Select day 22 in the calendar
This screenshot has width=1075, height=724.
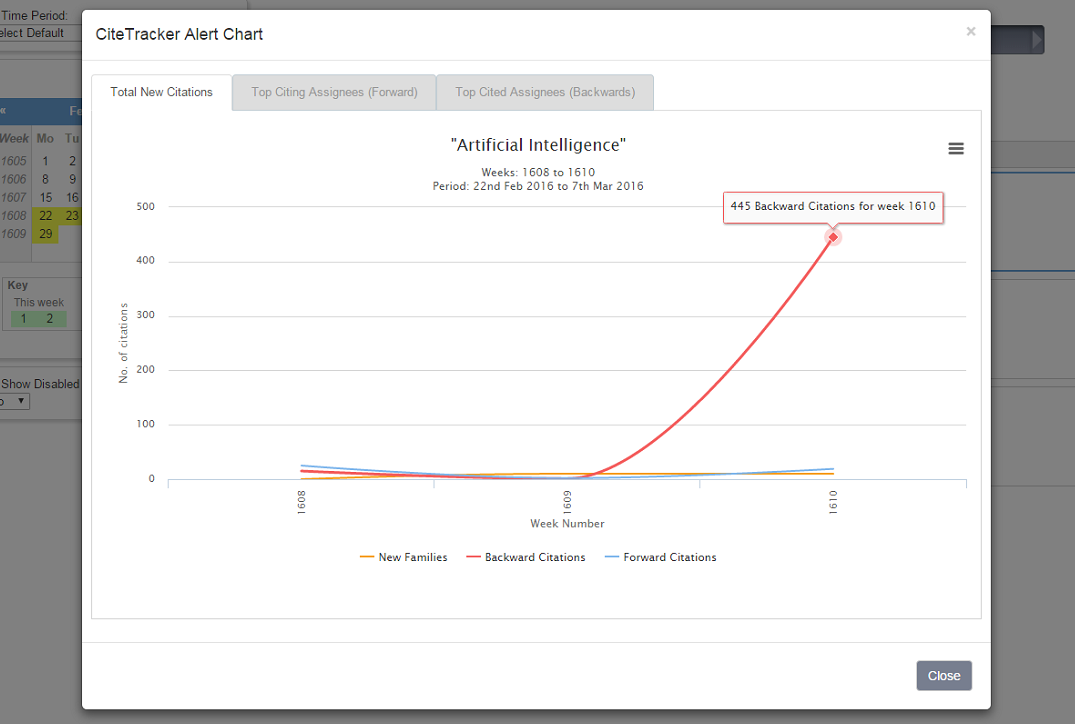(45, 215)
